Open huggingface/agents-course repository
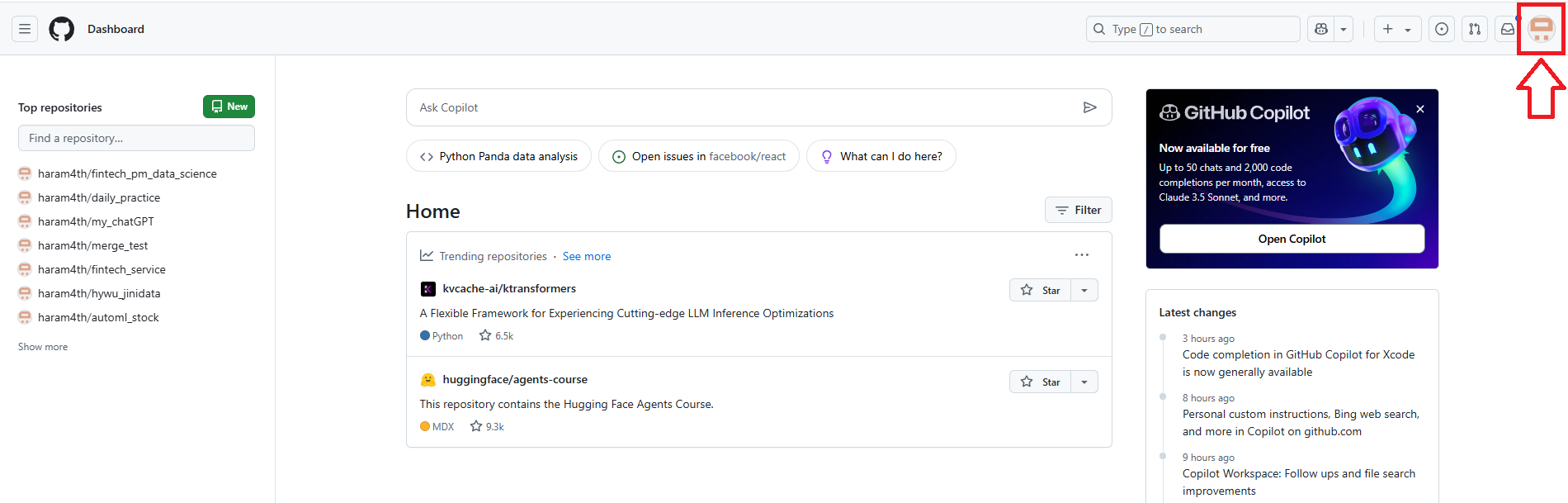This screenshot has height=503, width=1568. (x=515, y=379)
